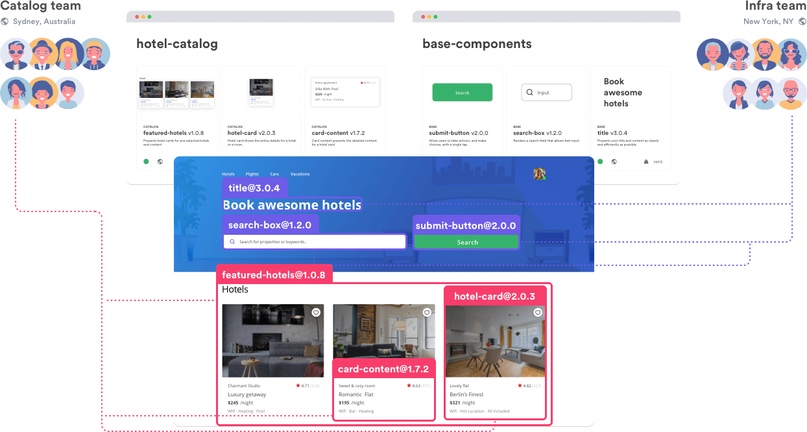Favorite the Luxury getaway hotel with heart icon
The image size is (807, 432).
[x=316, y=313]
